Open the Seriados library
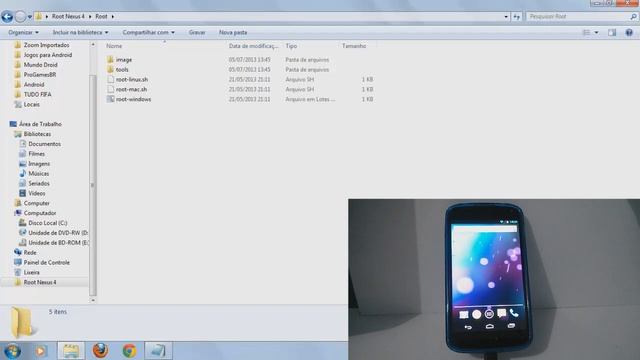 click(x=38, y=183)
